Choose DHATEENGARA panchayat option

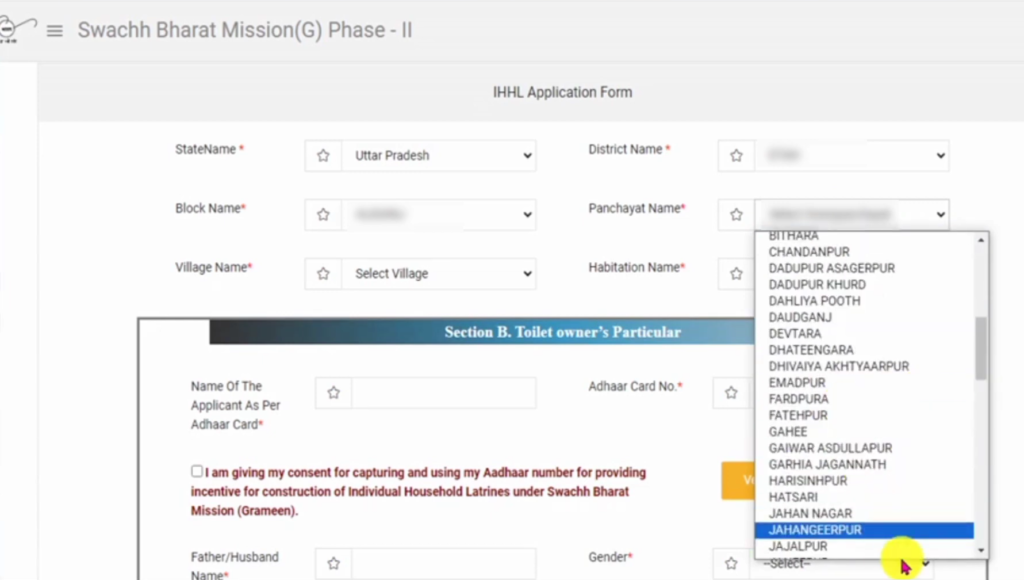[x=864, y=350]
